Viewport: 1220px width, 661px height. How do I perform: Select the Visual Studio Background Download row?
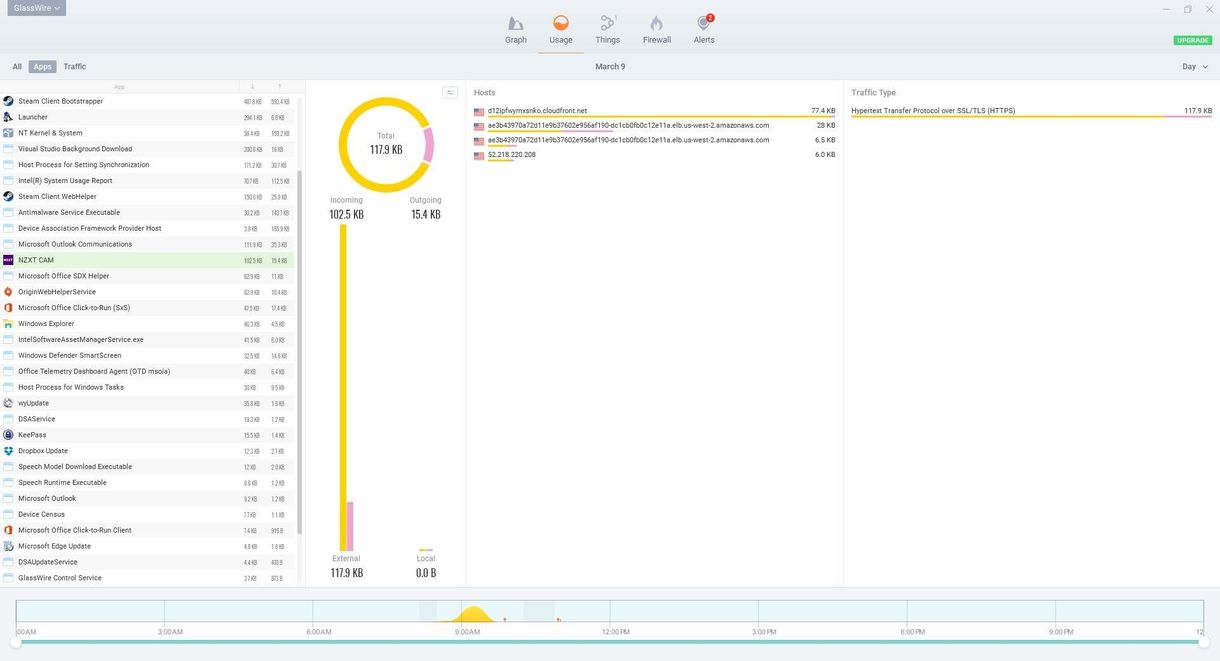pos(148,149)
